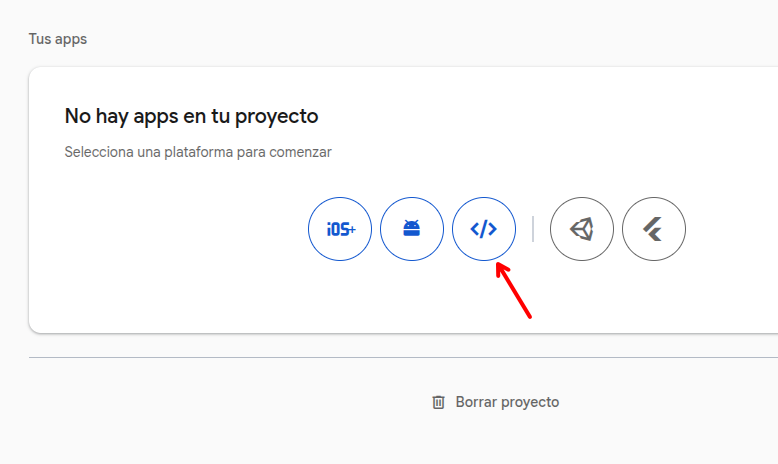Pick the Unity platform icon
778x464 pixels.
582,229
